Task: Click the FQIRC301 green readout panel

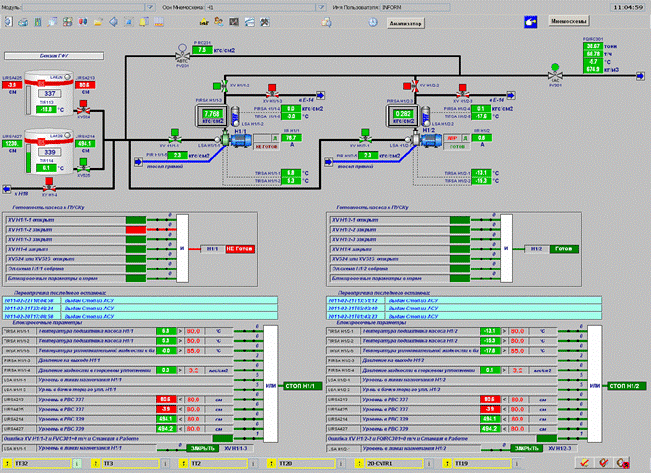Action: pos(593,57)
